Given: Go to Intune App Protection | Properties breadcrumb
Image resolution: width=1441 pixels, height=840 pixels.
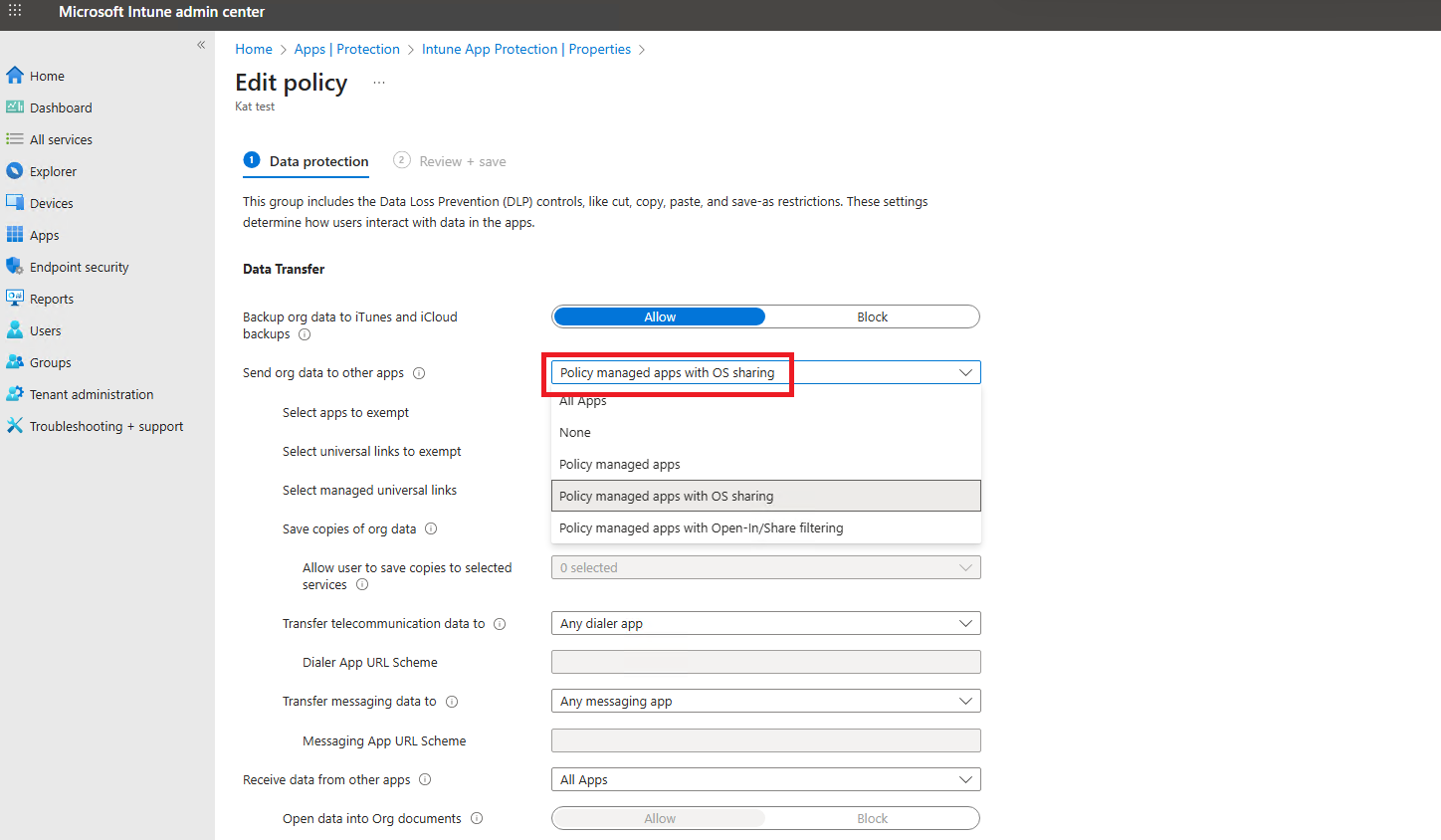Looking at the screenshot, I should click(x=526, y=49).
